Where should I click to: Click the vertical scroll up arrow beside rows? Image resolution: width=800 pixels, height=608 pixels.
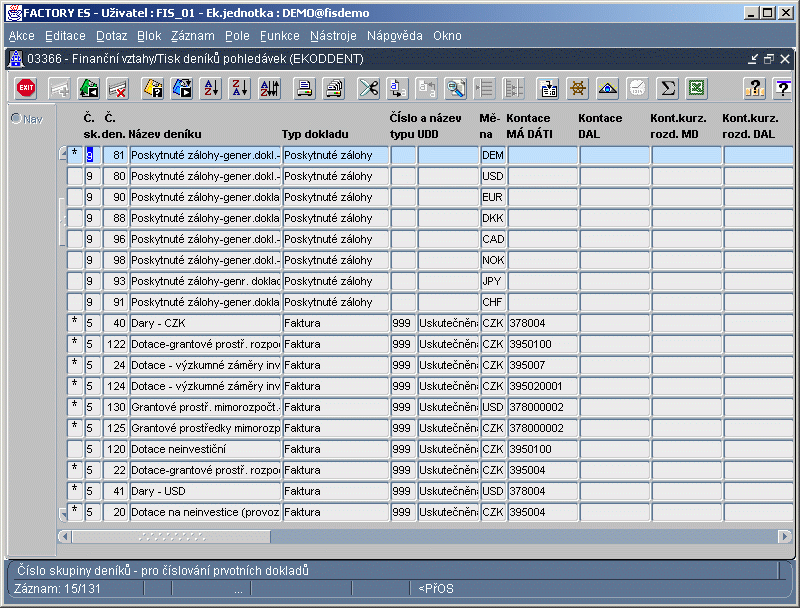click(x=63, y=153)
